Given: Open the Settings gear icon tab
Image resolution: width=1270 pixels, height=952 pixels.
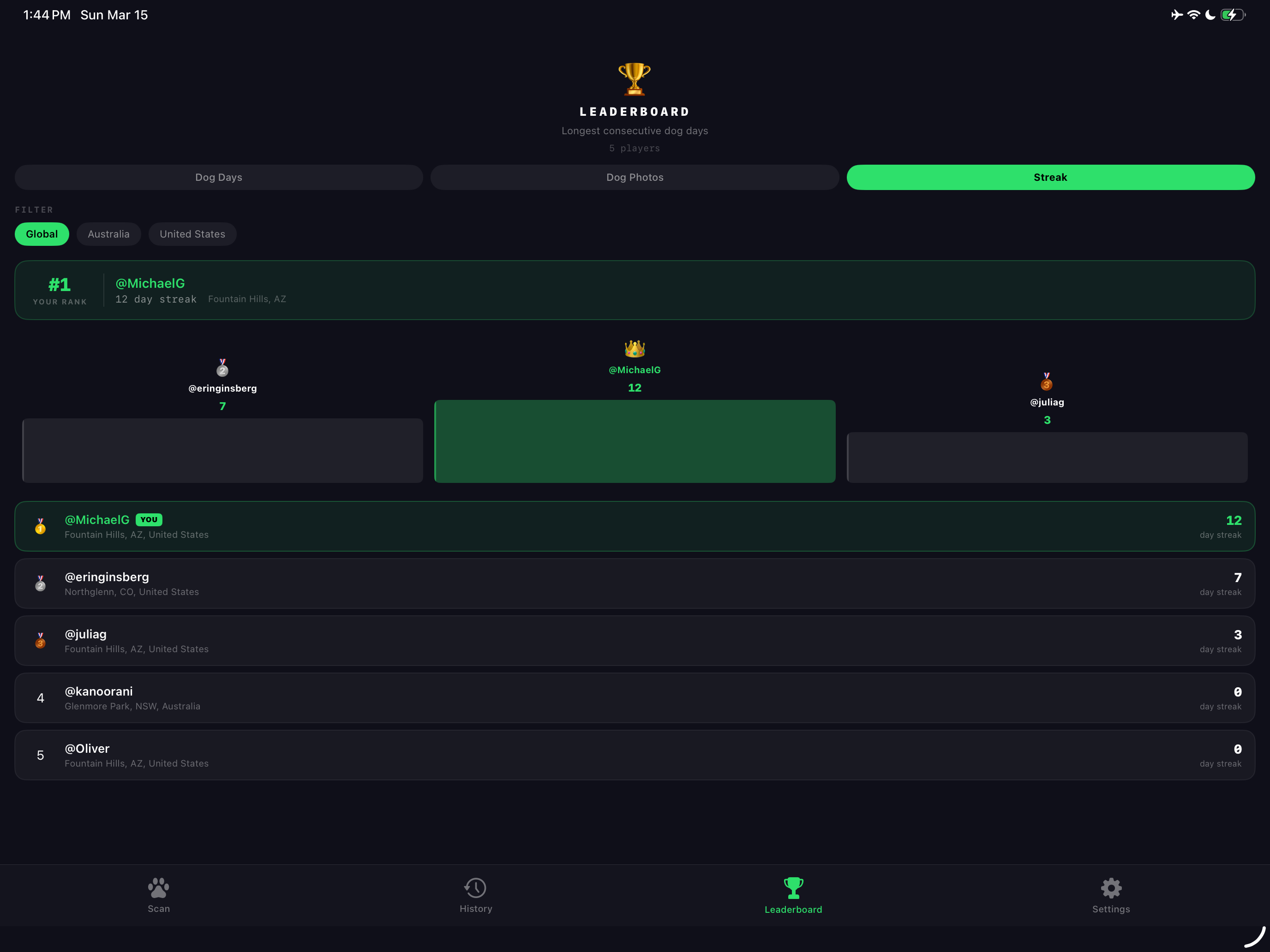Looking at the screenshot, I should (x=1111, y=888).
